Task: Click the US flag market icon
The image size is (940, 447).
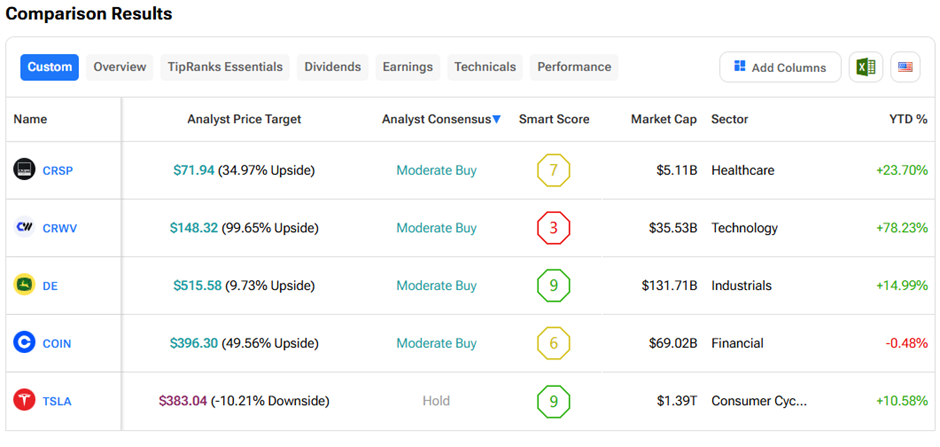Action: 905,67
